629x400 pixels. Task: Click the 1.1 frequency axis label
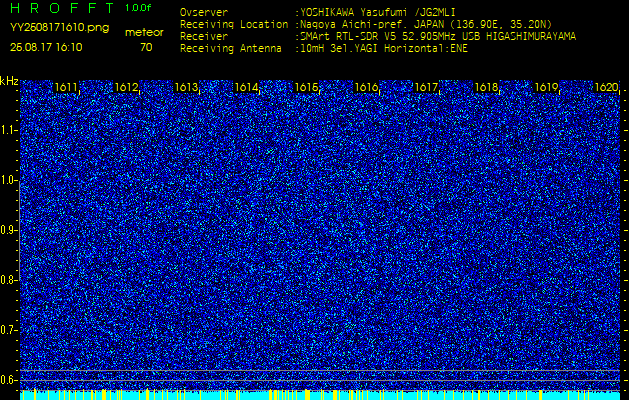pos(8,130)
